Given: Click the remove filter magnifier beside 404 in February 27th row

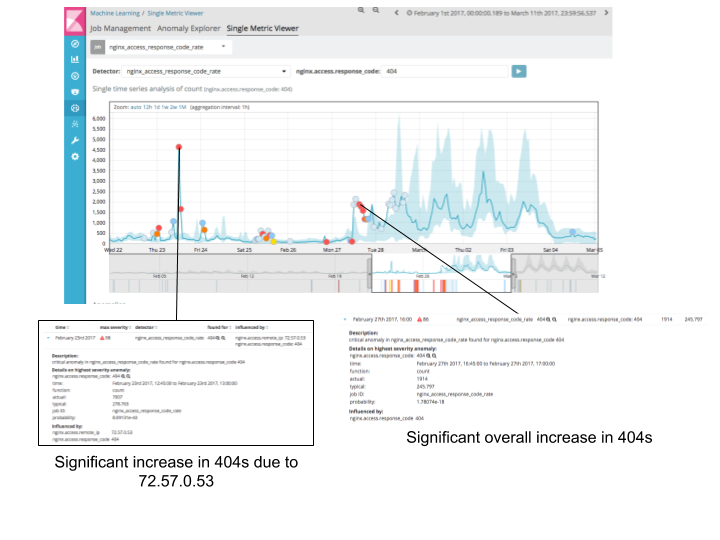Looking at the screenshot, I should (554, 319).
